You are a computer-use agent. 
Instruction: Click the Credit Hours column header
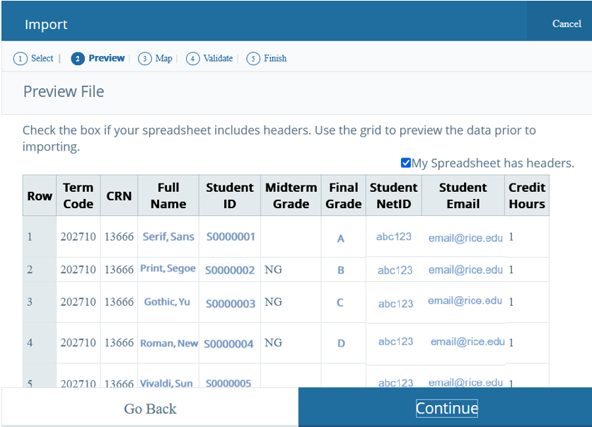(x=527, y=196)
